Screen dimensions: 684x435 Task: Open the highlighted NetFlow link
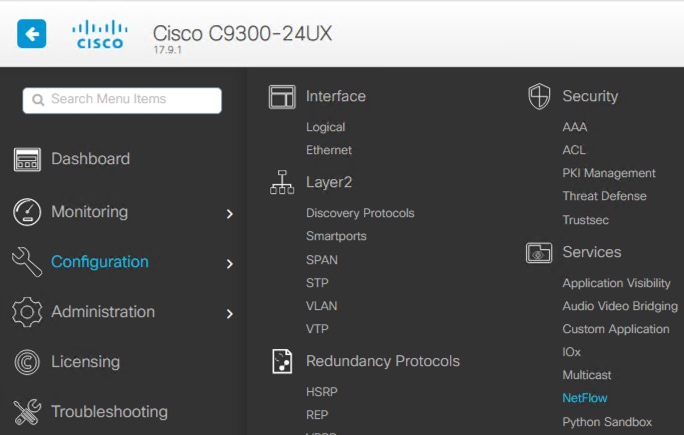585,398
